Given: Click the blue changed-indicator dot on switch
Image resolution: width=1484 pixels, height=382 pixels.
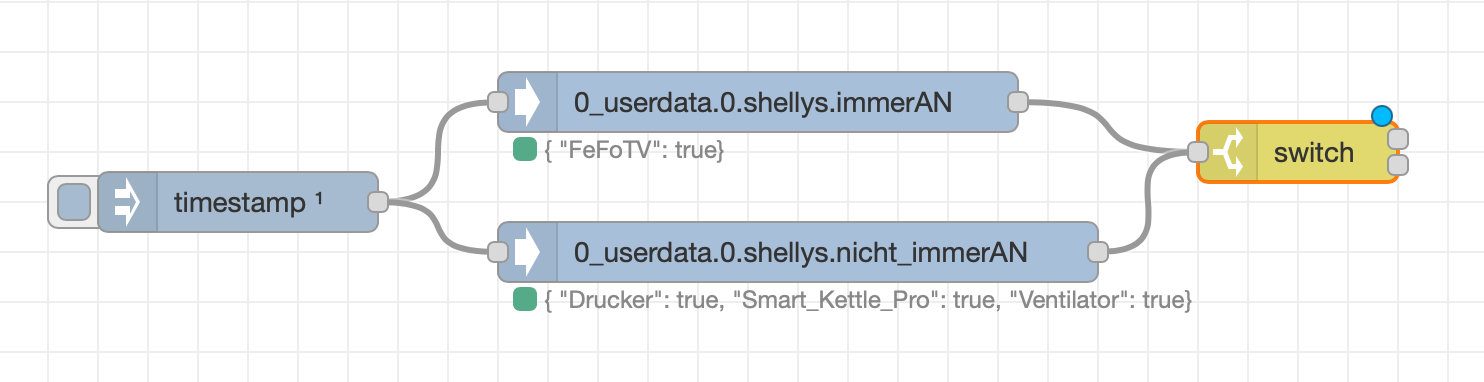Looking at the screenshot, I should (1382, 116).
